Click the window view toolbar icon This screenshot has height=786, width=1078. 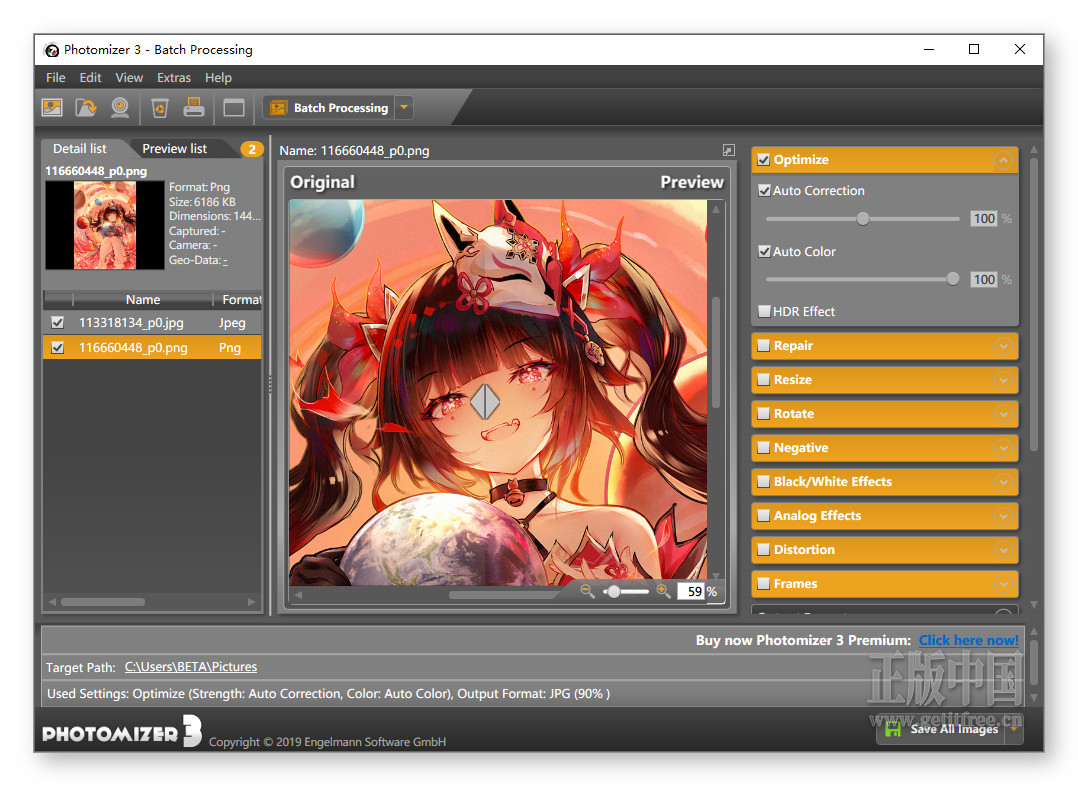pos(234,108)
